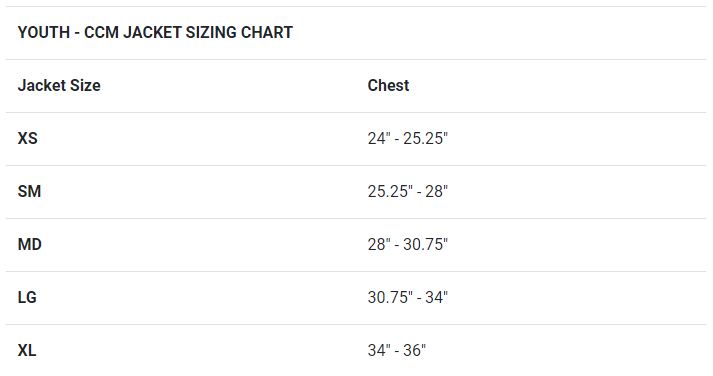This screenshot has height=376, width=713.
Task: Select the Chest column header
Action: (388, 85)
